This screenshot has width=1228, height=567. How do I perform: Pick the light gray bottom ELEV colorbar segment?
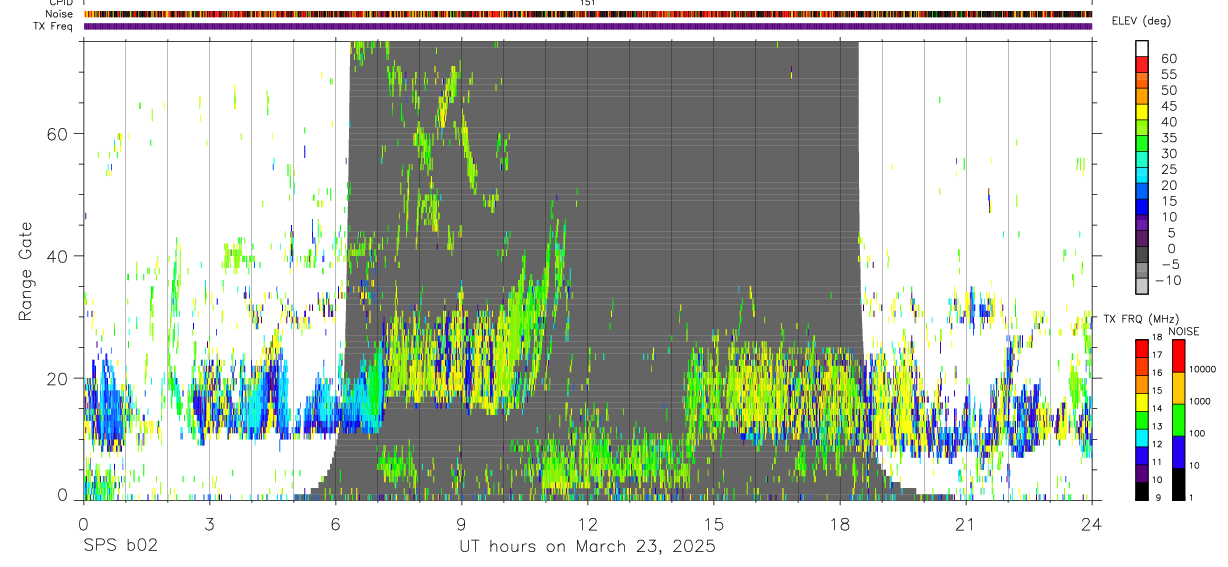tap(1142, 288)
